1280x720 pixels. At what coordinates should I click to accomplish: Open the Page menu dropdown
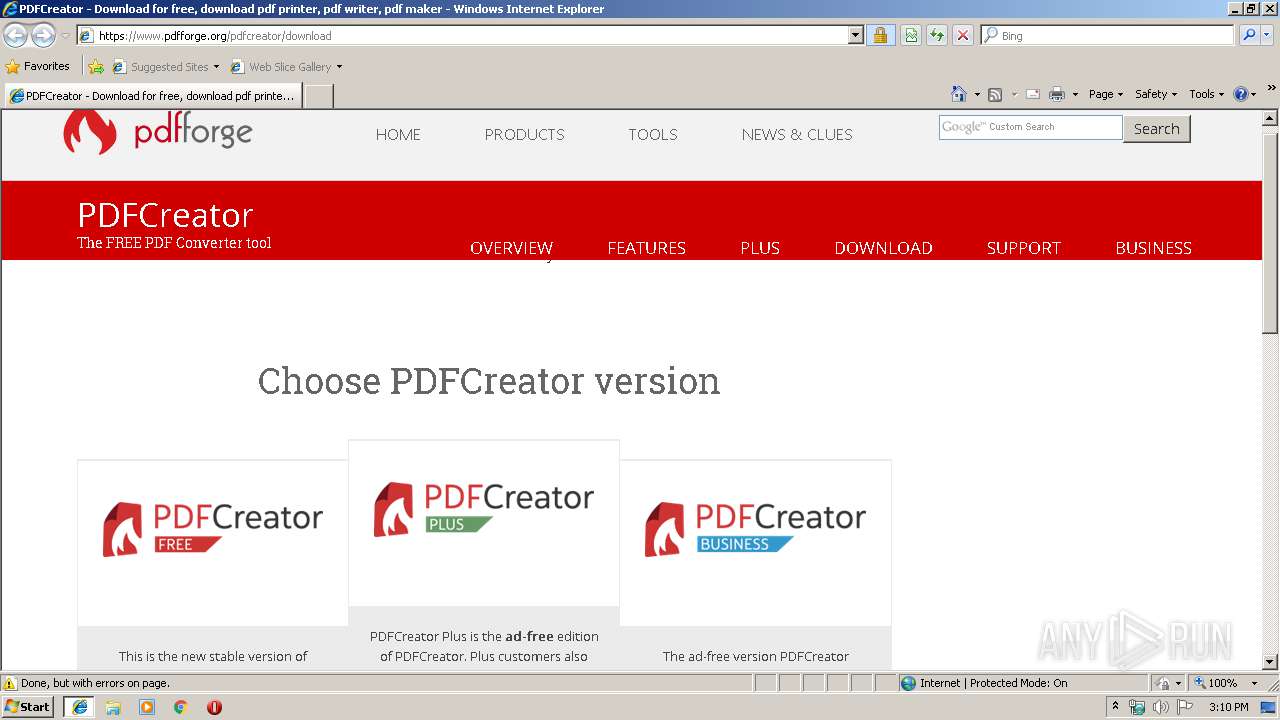(1105, 94)
